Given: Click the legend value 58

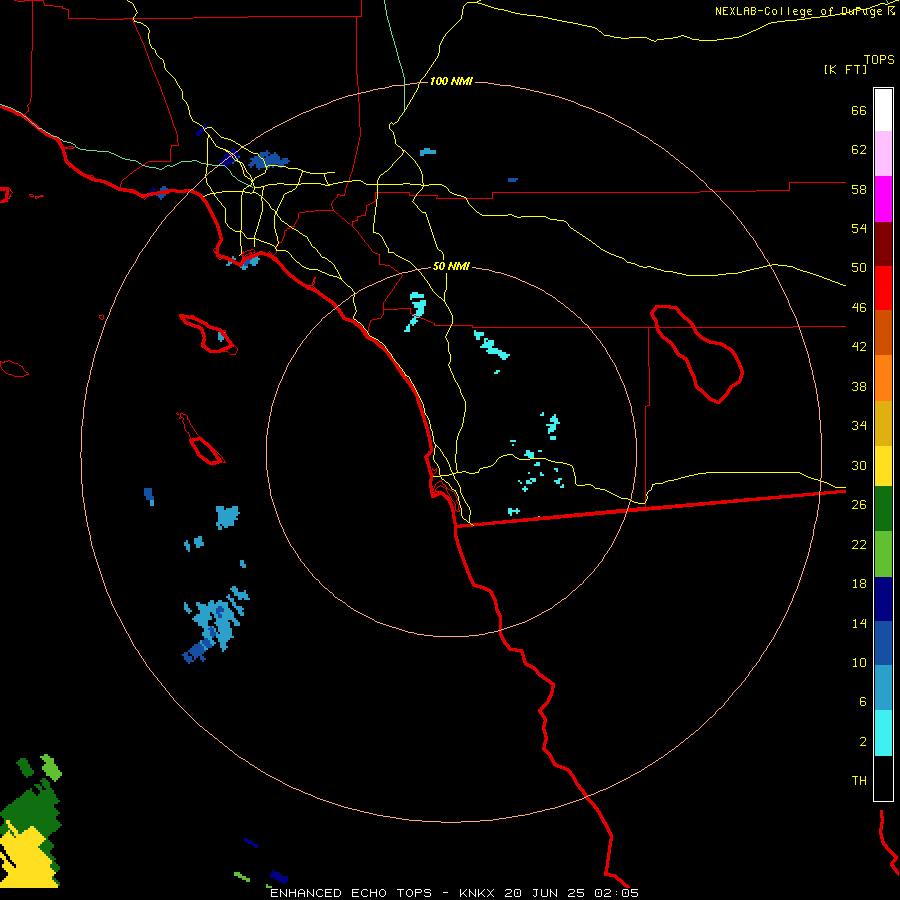Looking at the screenshot, I should pyautogui.click(x=859, y=189).
